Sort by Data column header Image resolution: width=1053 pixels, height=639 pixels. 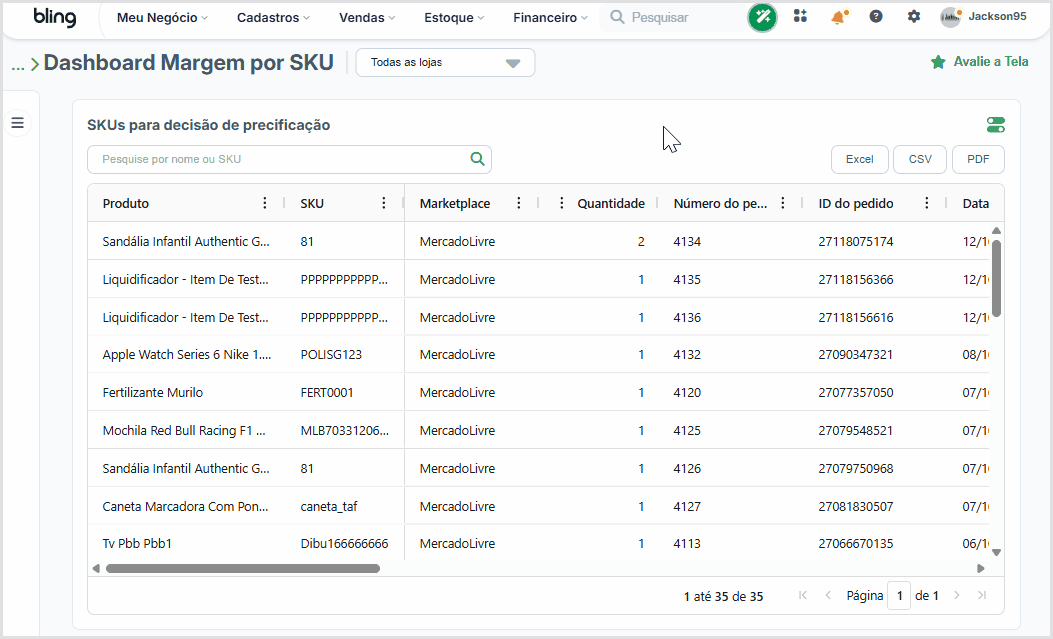pyautogui.click(x=975, y=203)
